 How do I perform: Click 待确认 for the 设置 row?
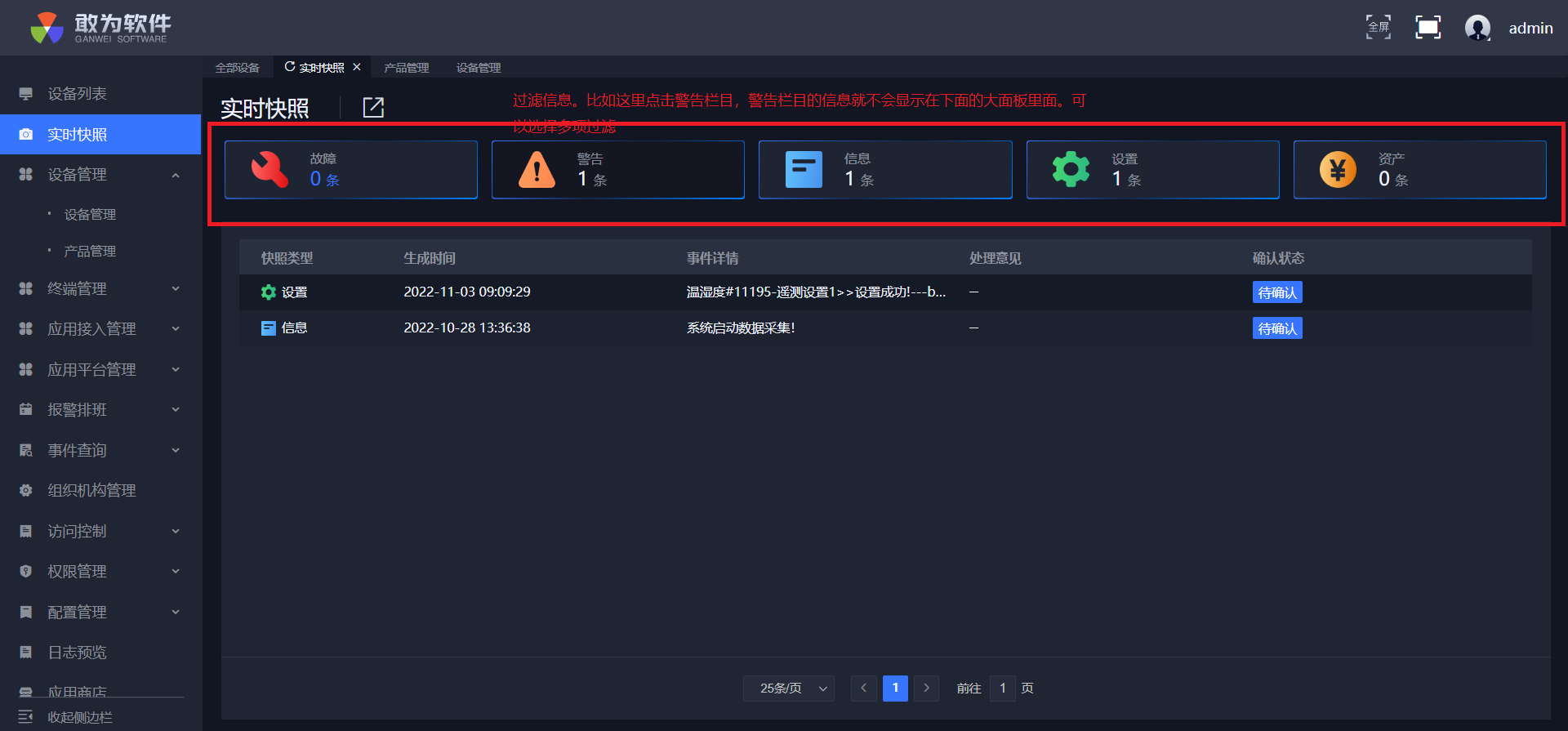[x=1277, y=292]
